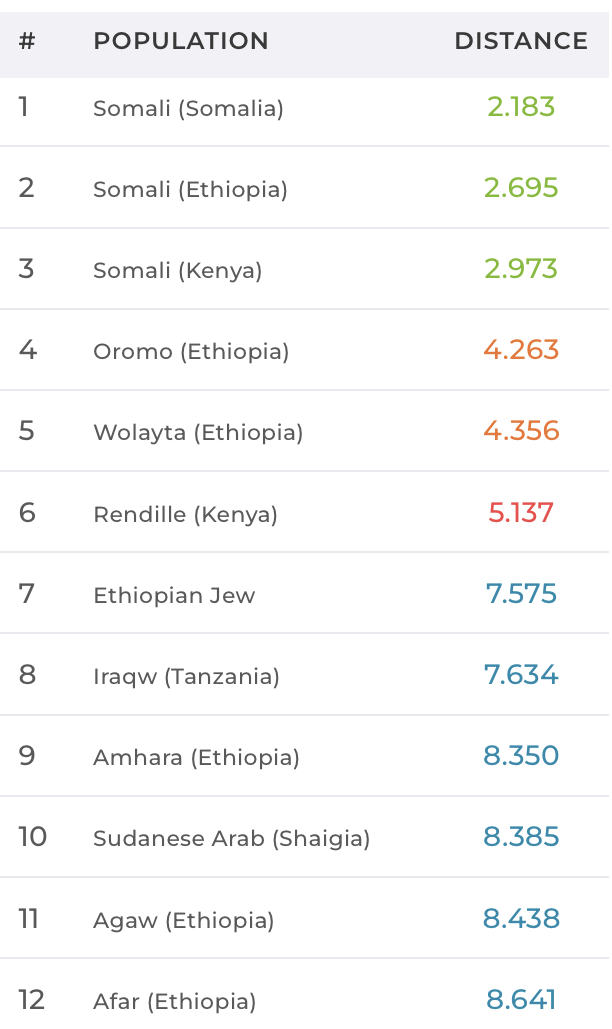612x1029 pixels.
Task: Click the red distance value 5.137
Action: (521, 513)
